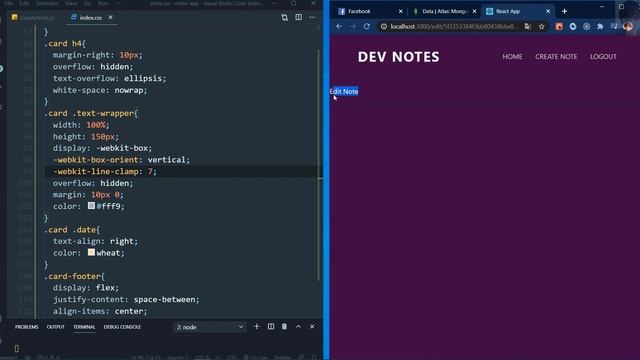Open the PROBLEMS panel tab

(27, 327)
